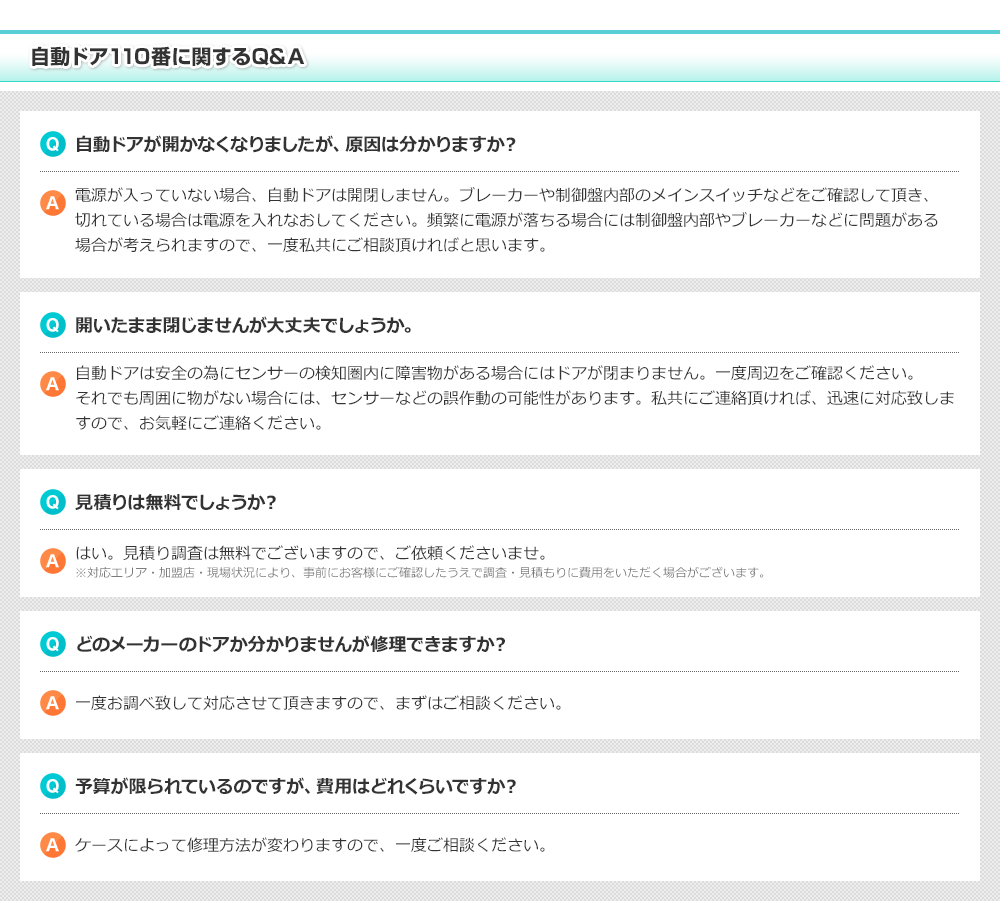Click the A icon next to センサーの検知圏内 answer
The height and width of the screenshot is (901, 1000).
(53, 383)
